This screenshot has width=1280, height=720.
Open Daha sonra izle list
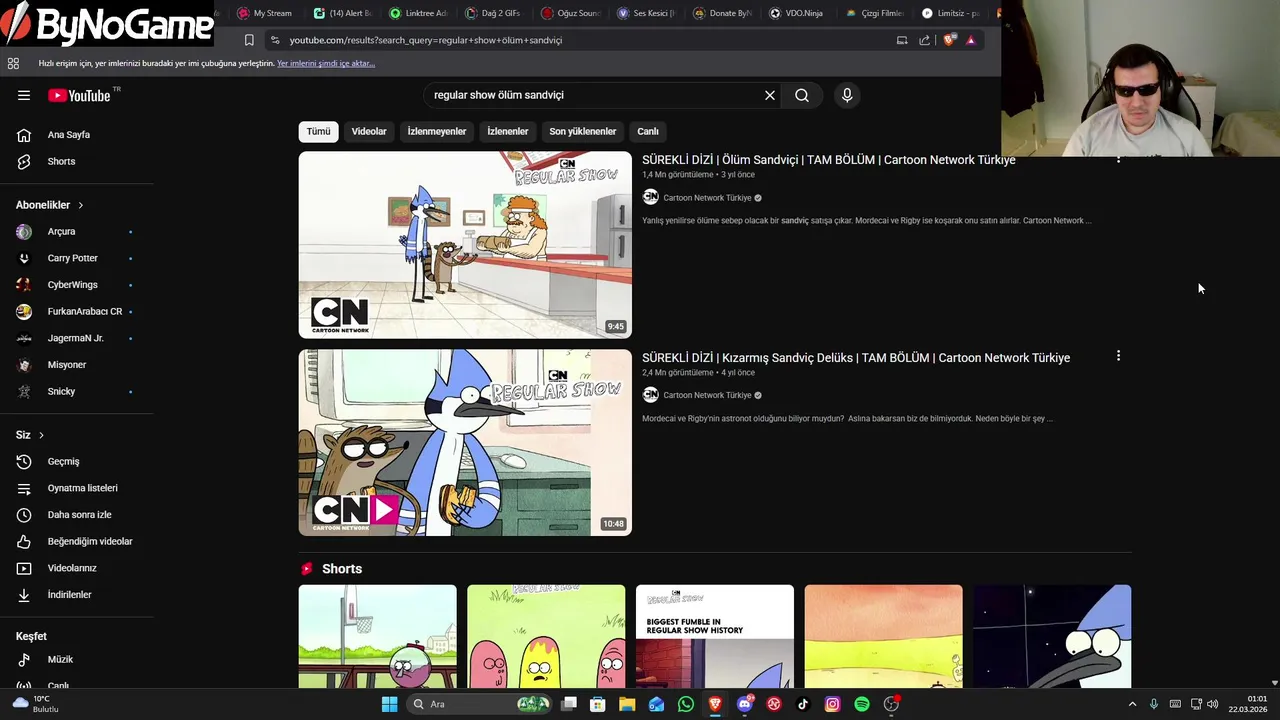click(x=77, y=515)
